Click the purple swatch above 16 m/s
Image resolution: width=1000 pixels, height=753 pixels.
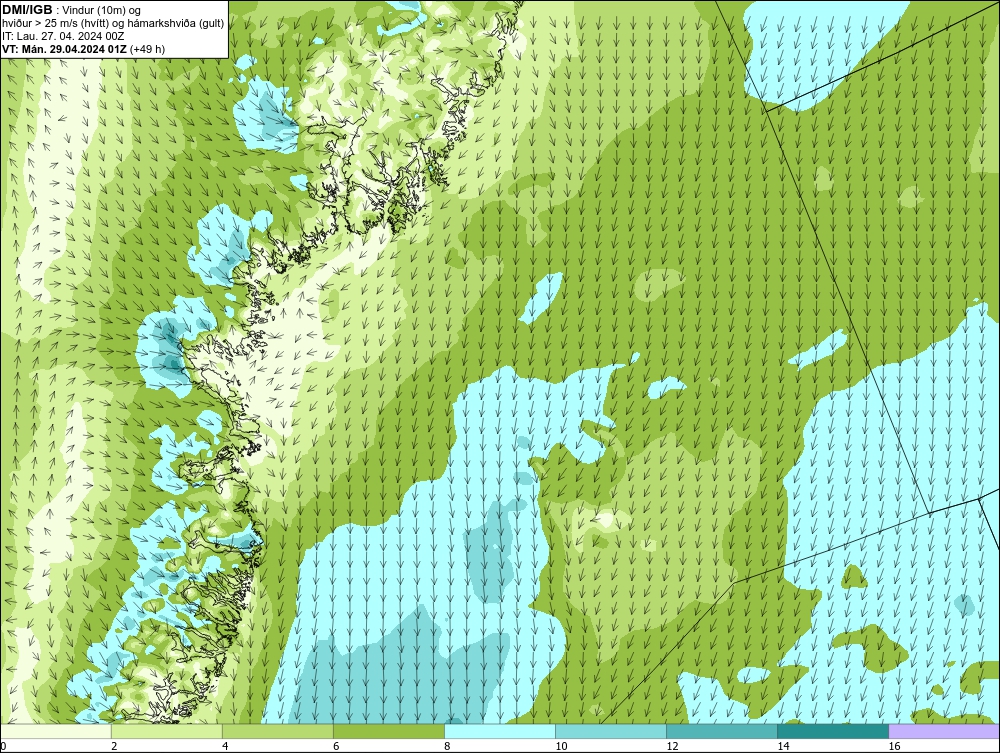coord(944,731)
